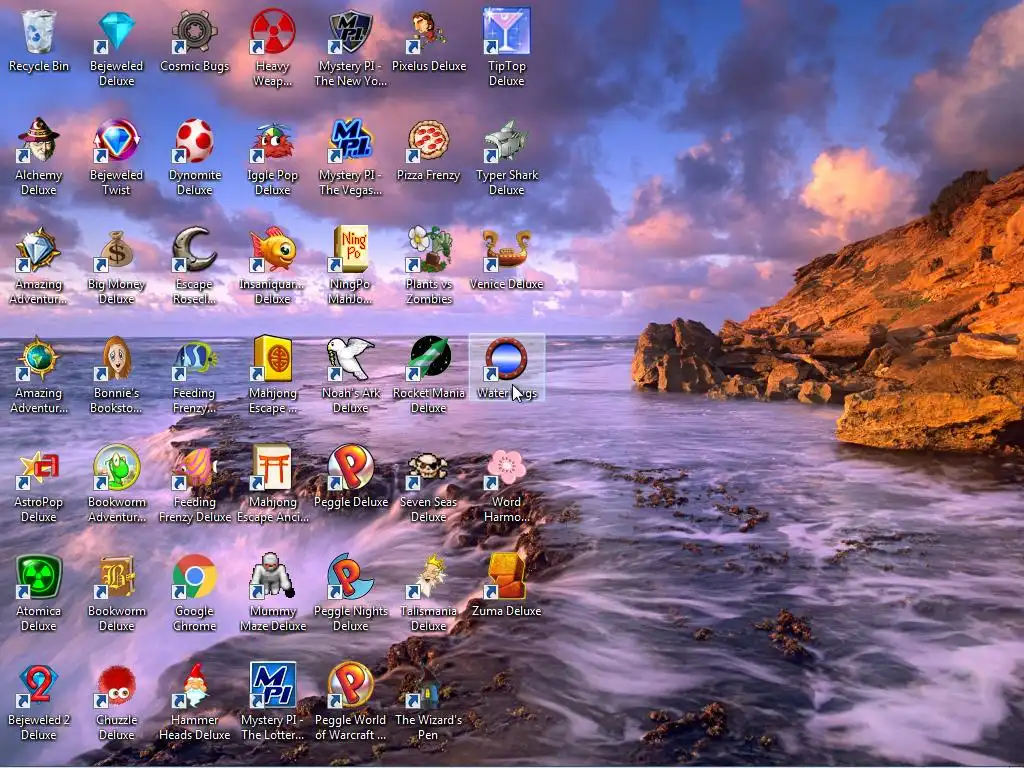Image resolution: width=1024 pixels, height=768 pixels.
Task: Select the Water Bugs porthole icon
Action: pyautogui.click(x=506, y=359)
